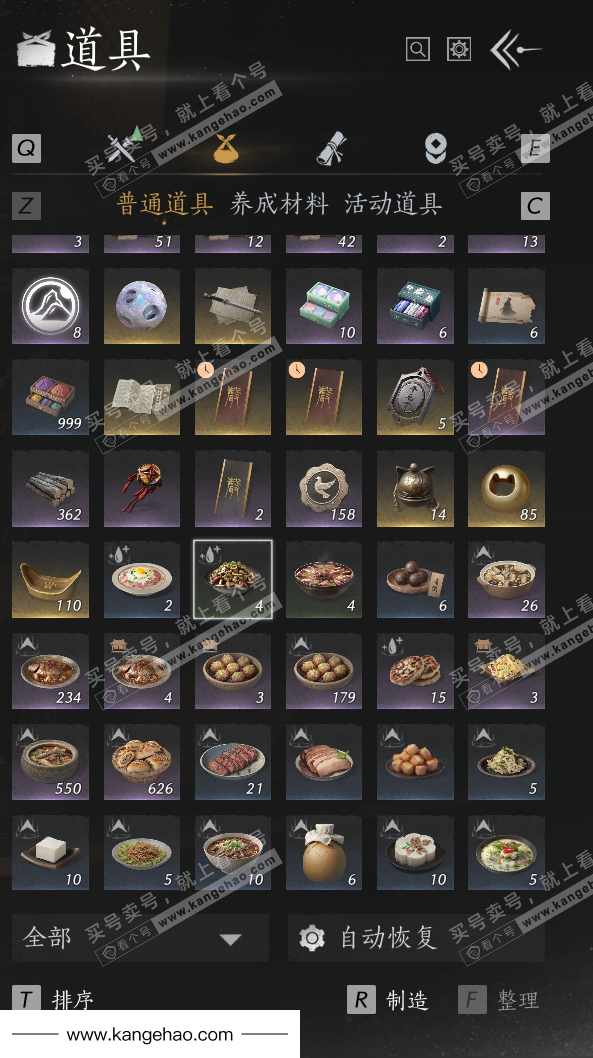Select the gold ingot boat item 110

click(x=51, y=580)
